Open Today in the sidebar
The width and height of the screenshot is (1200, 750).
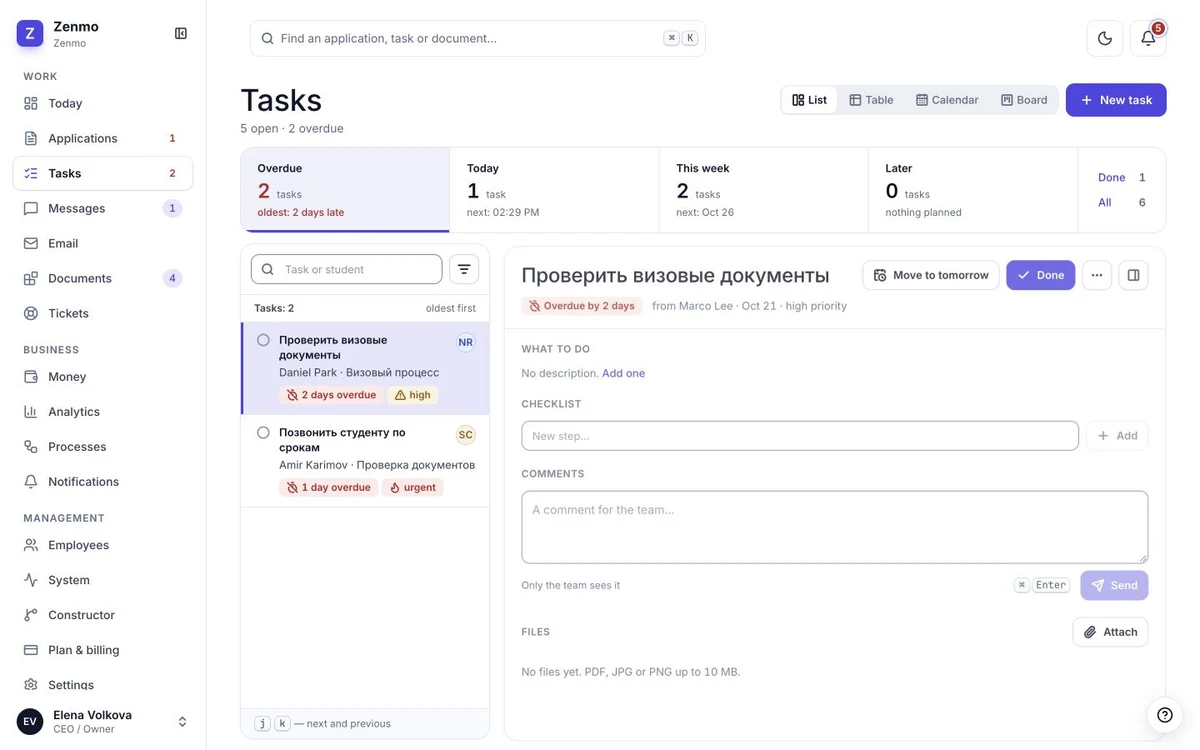coord(102,103)
